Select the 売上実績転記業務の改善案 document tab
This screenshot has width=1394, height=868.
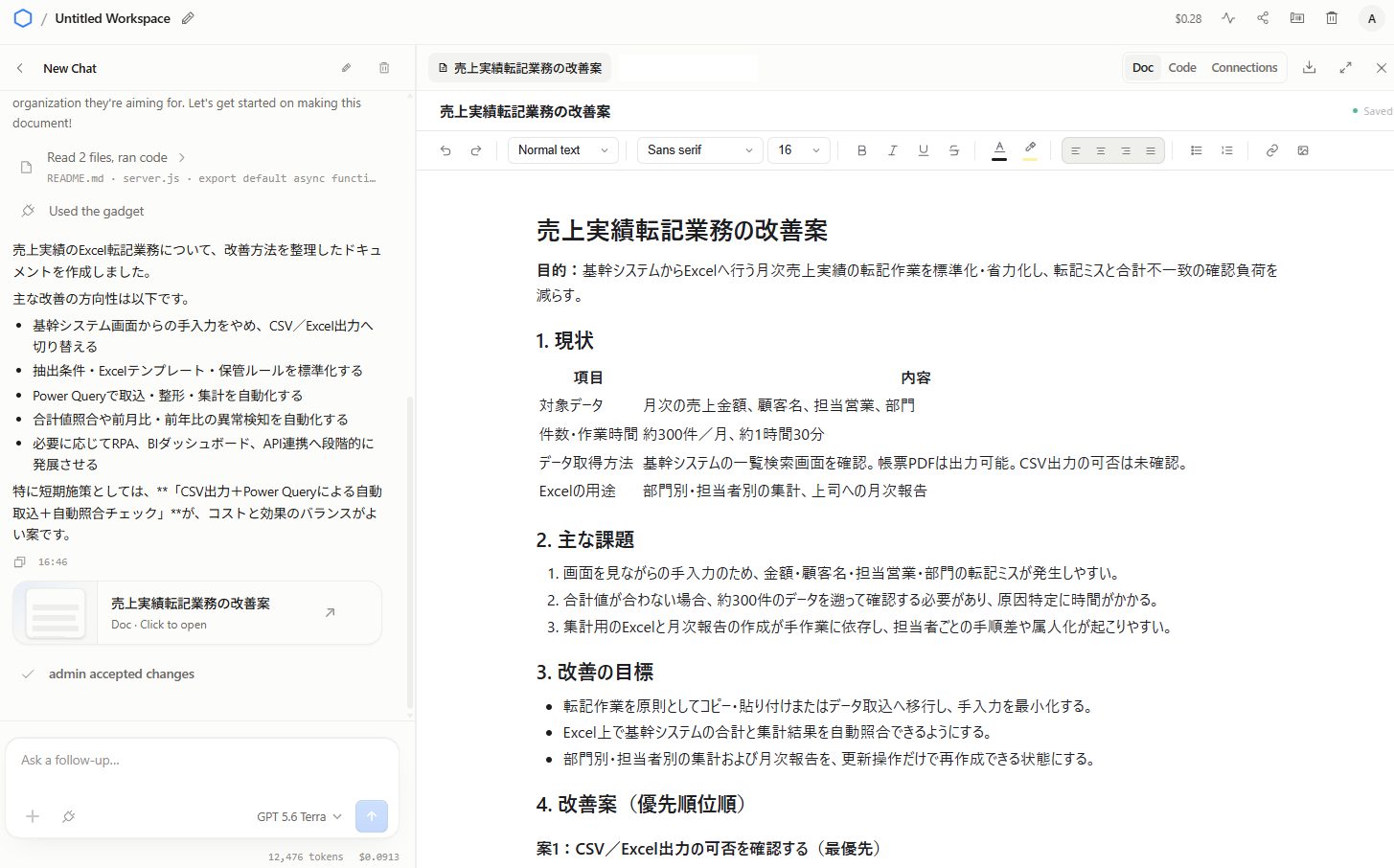520,68
